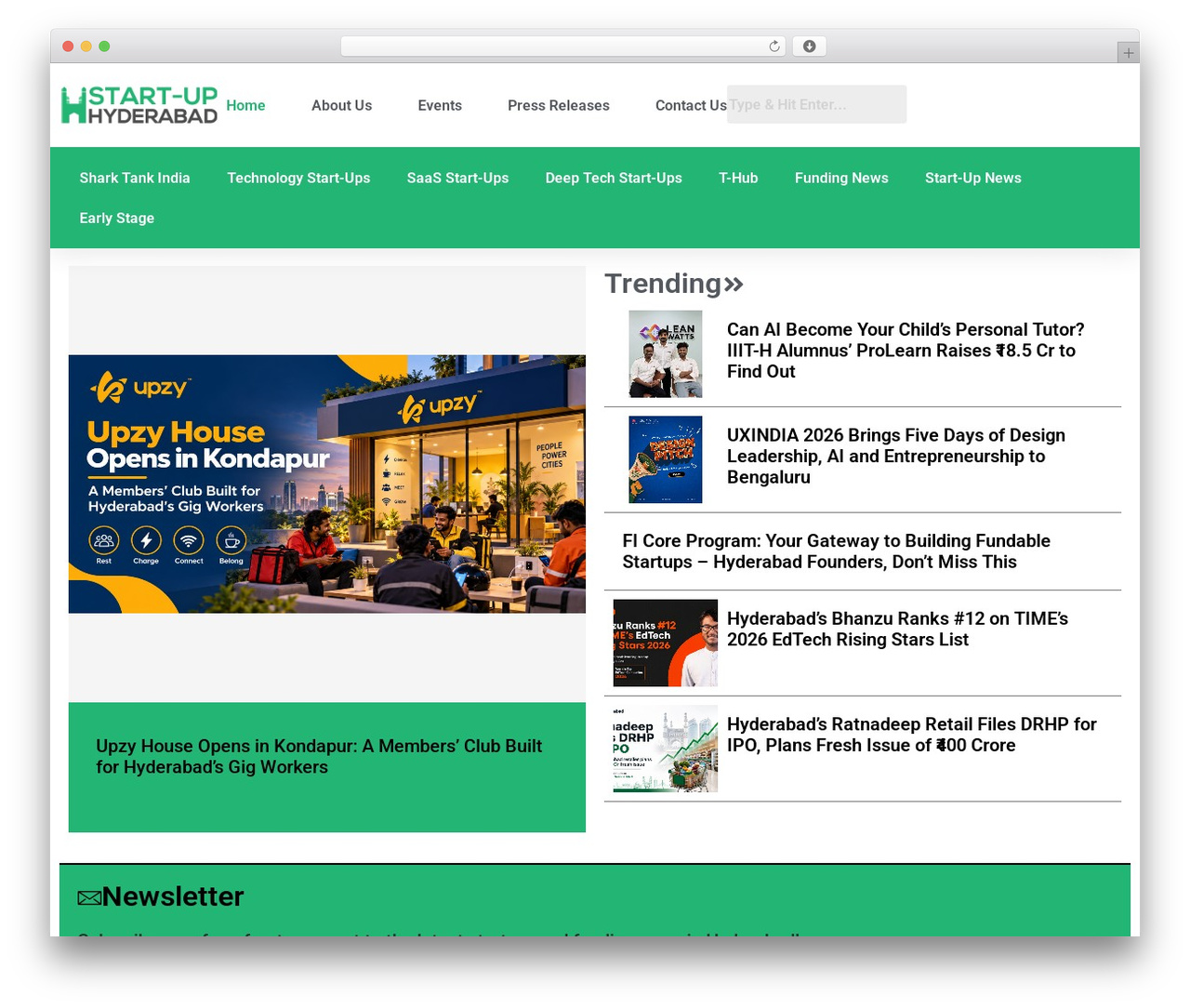Image resolution: width=1190 pixels, height=1008 pixels.
Task: View the Funding News category
Action: tap(841, 178)
